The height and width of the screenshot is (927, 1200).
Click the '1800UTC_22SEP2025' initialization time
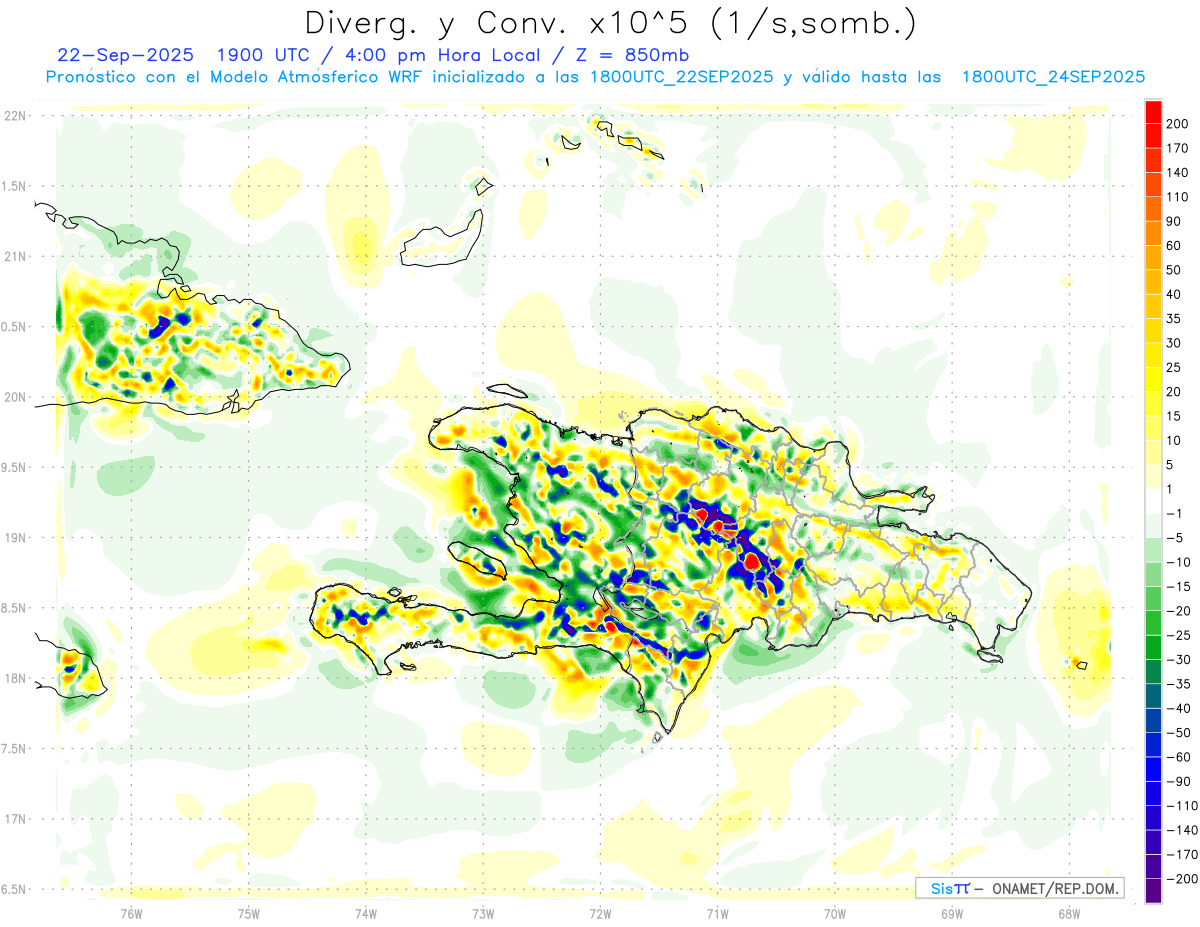point(681,77)
